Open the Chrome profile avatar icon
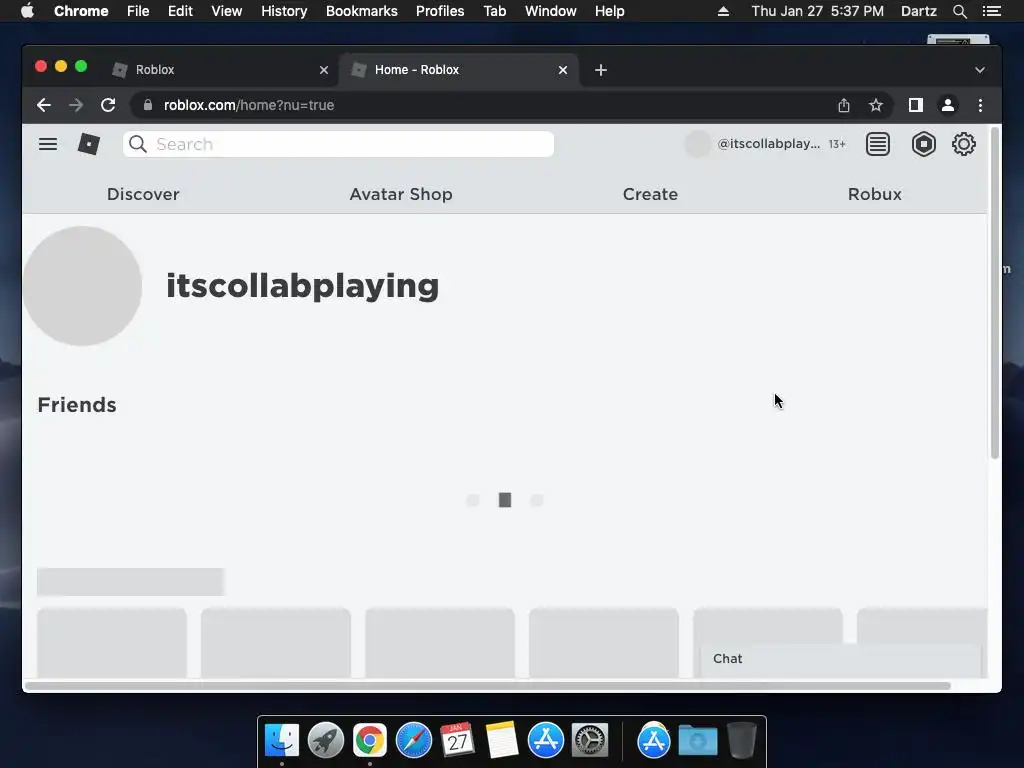The height and width of the screenshot is (768, 1024). click(948, 105)
